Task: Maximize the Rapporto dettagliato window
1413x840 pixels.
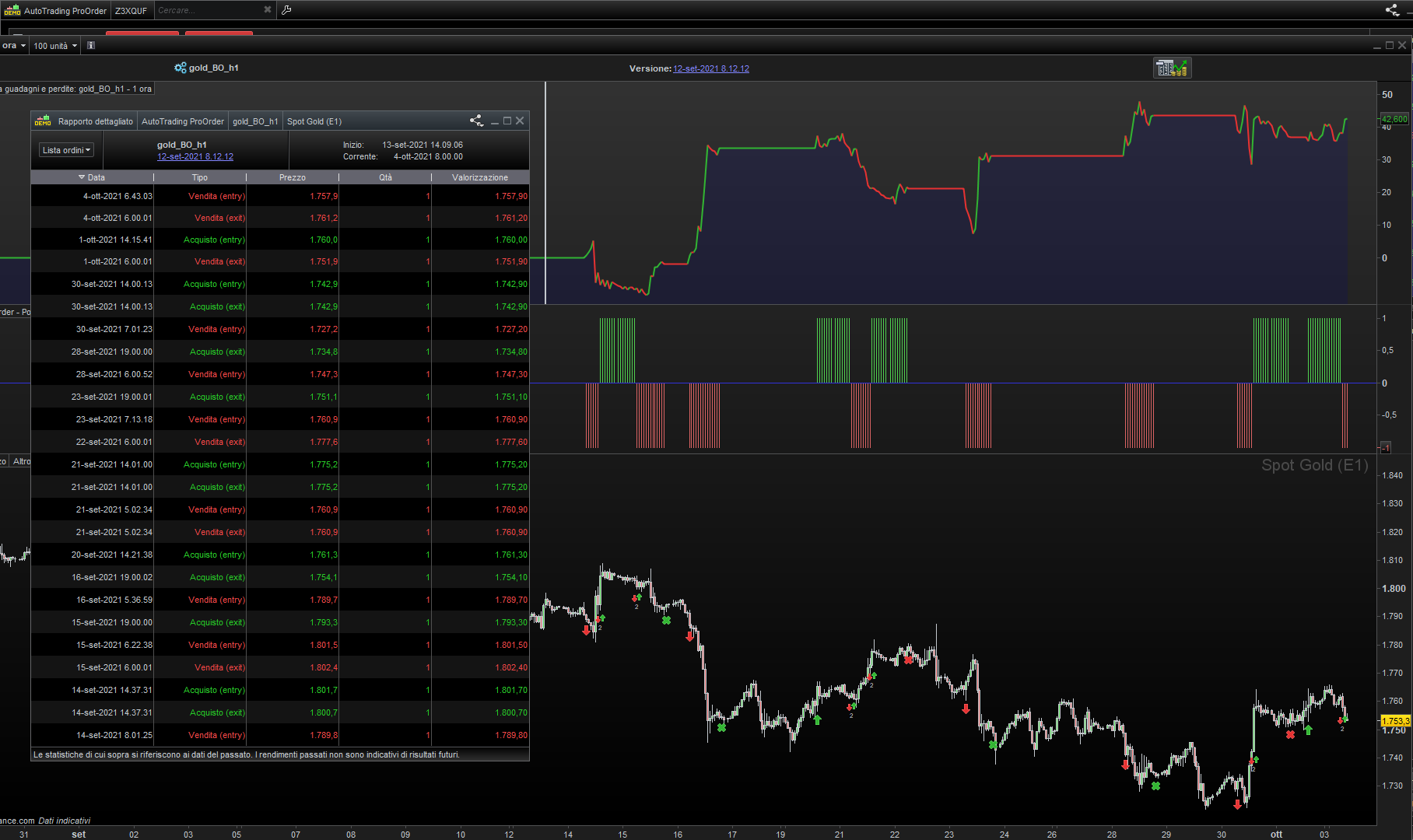Action: coord(507,121)
